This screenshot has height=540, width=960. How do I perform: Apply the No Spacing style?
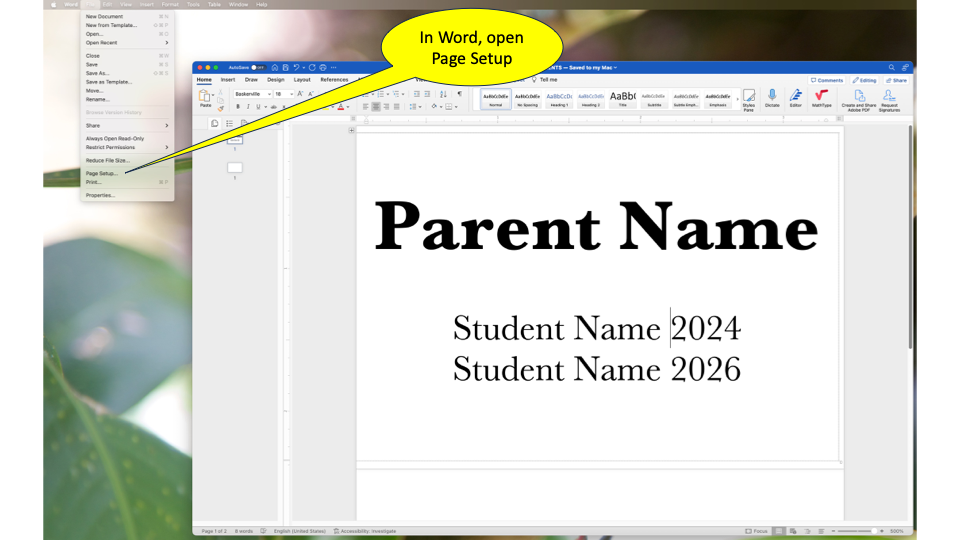(527, 99)
